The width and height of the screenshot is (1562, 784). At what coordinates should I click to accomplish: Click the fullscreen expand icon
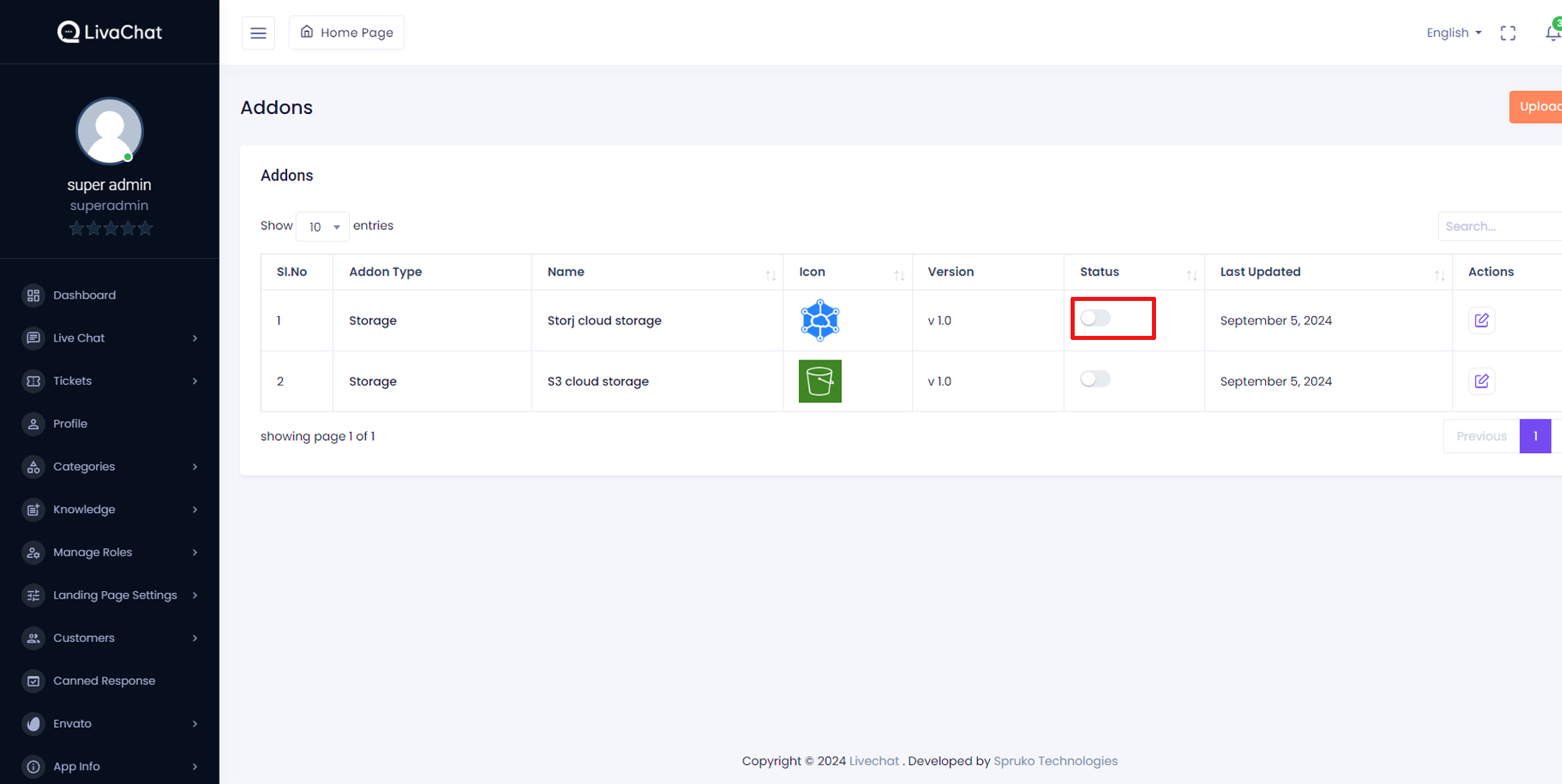[1507, 33]
